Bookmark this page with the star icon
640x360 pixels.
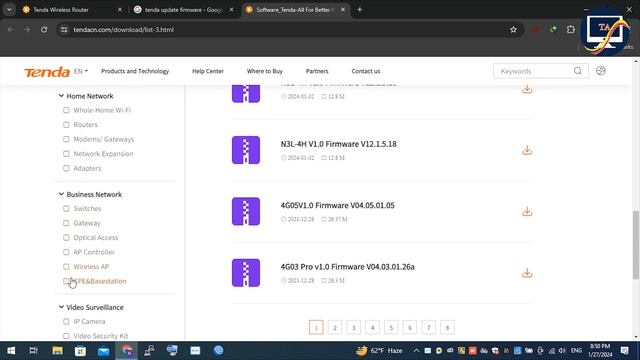[513, 29]
